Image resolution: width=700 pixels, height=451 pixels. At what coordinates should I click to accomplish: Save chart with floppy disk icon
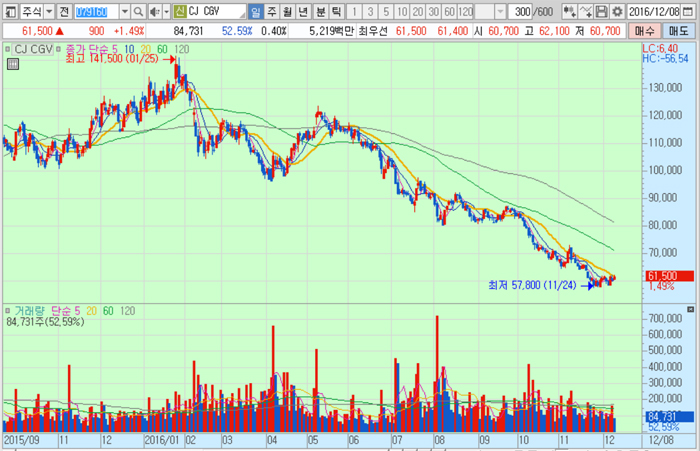600,12
